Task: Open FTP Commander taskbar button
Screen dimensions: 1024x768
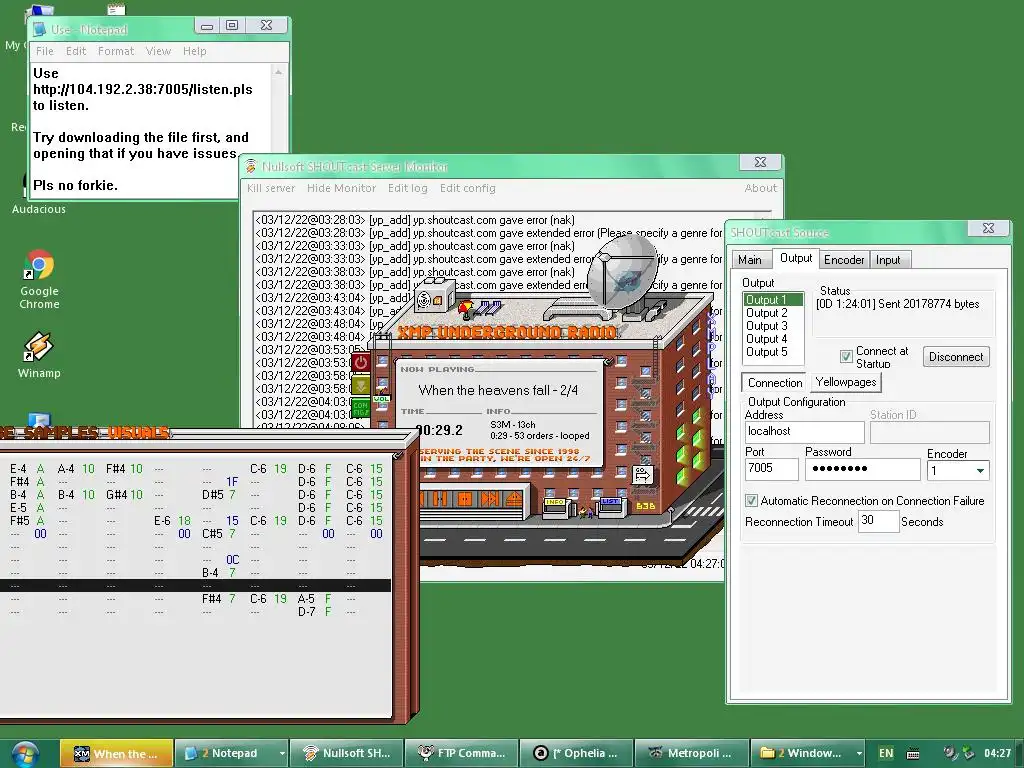Action: [x=461, y=753]
